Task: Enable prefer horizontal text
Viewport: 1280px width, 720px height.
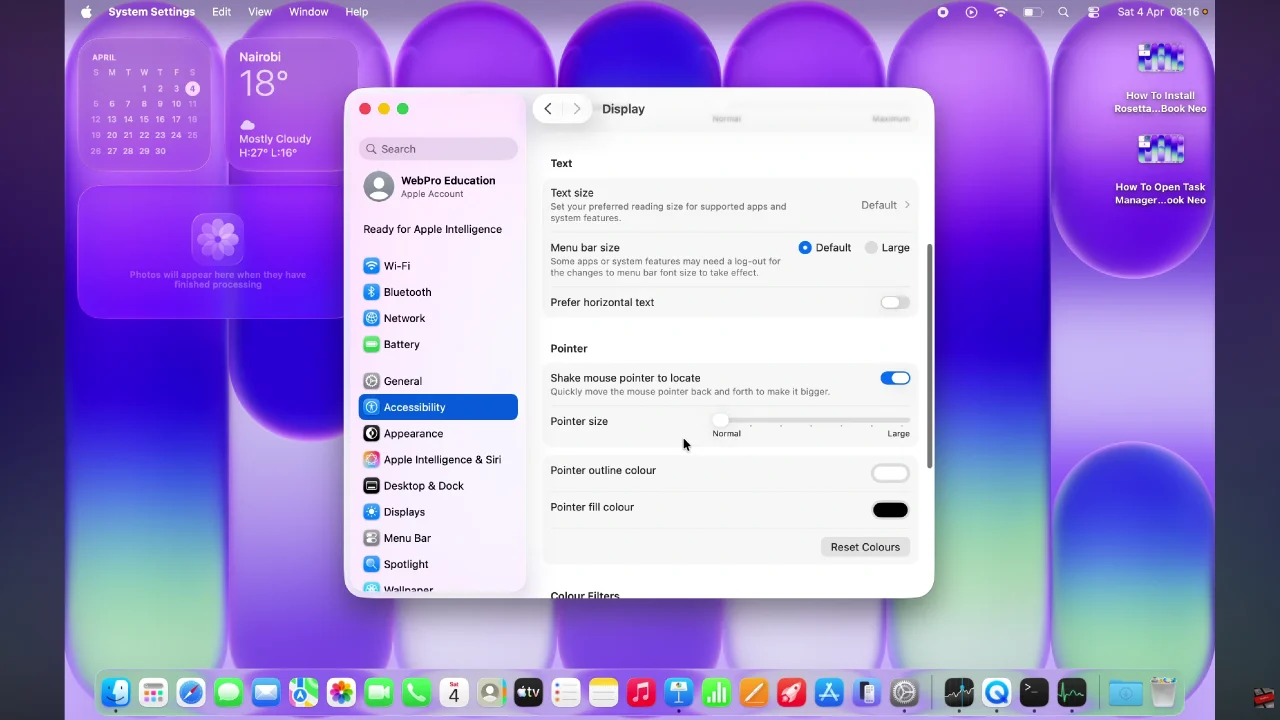Action: 893,302
